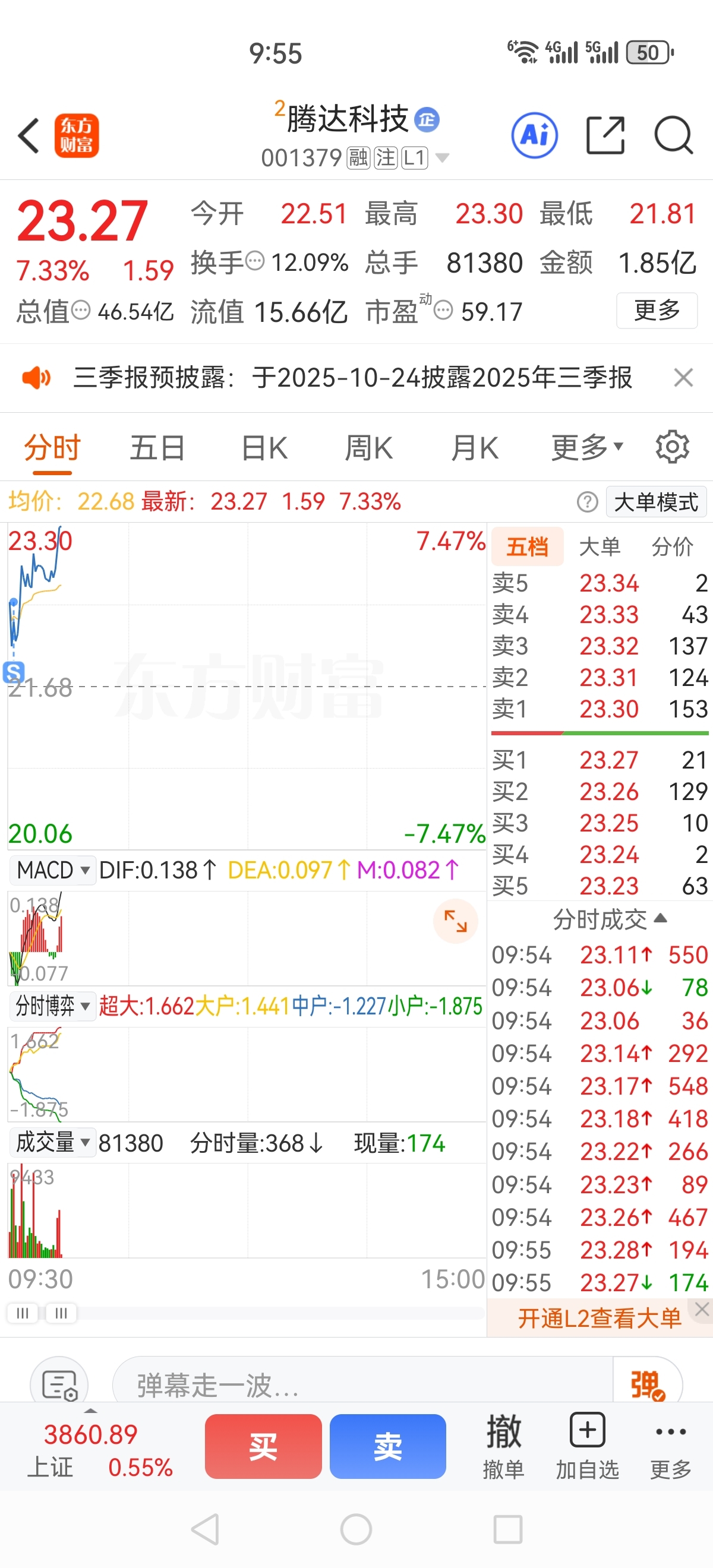The image size is (713, 1568).
Task: Collapse the 分时成交 section header
Action: click(x=610, y=918)
